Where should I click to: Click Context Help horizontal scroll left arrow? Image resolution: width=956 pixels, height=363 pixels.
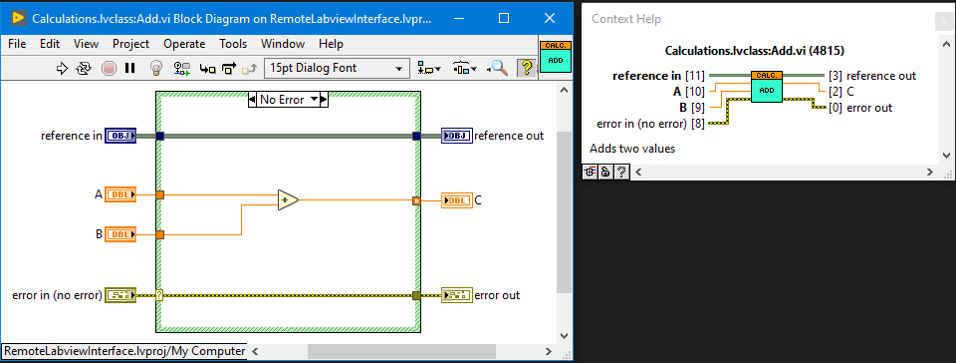[638, 173]
